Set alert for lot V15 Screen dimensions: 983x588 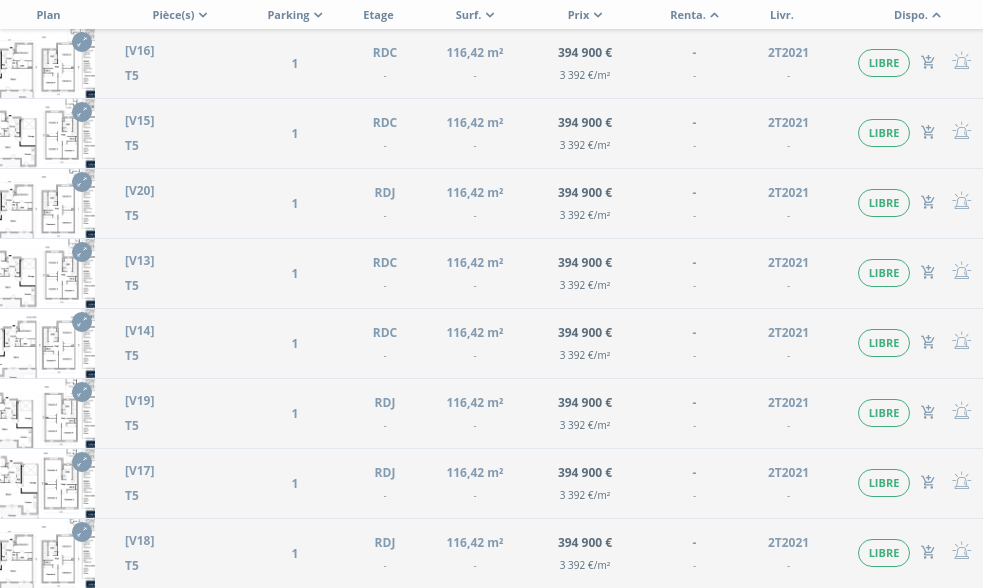click(961, 132)
